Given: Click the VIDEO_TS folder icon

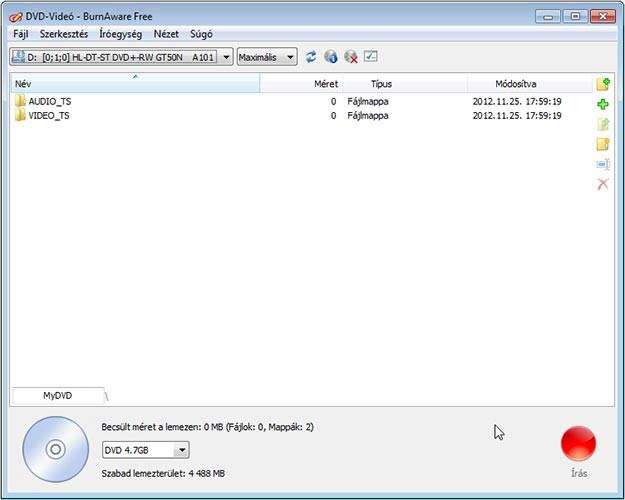Looking at the screenshot, I should point(20,115).
